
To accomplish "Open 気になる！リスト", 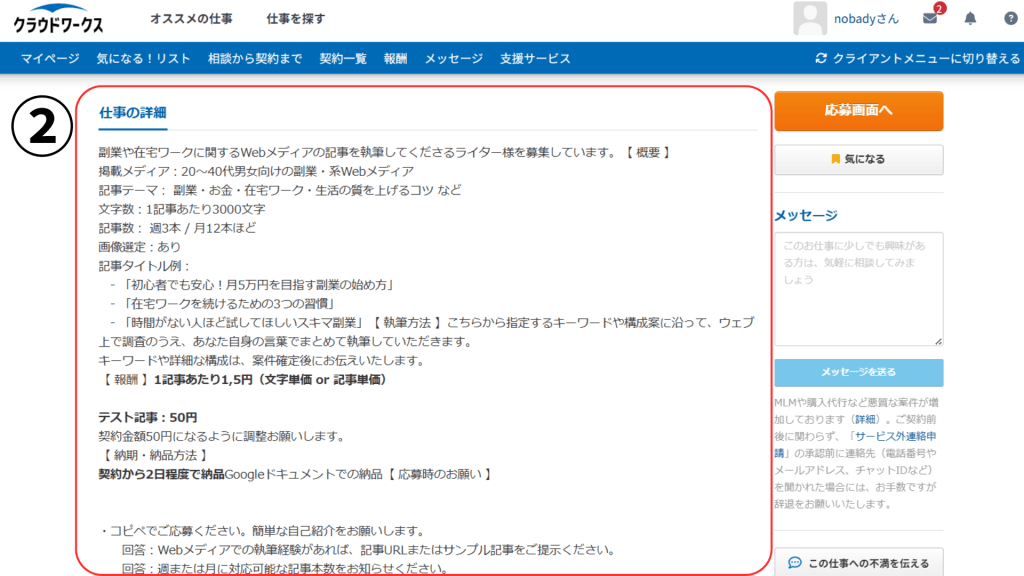I will tap(144, 59).
